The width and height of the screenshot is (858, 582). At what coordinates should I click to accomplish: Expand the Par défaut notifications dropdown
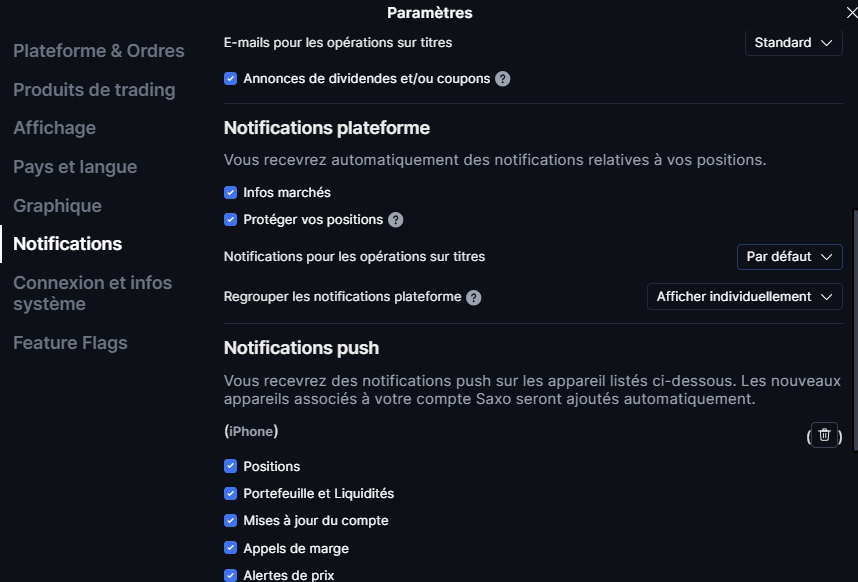point(789,257)
